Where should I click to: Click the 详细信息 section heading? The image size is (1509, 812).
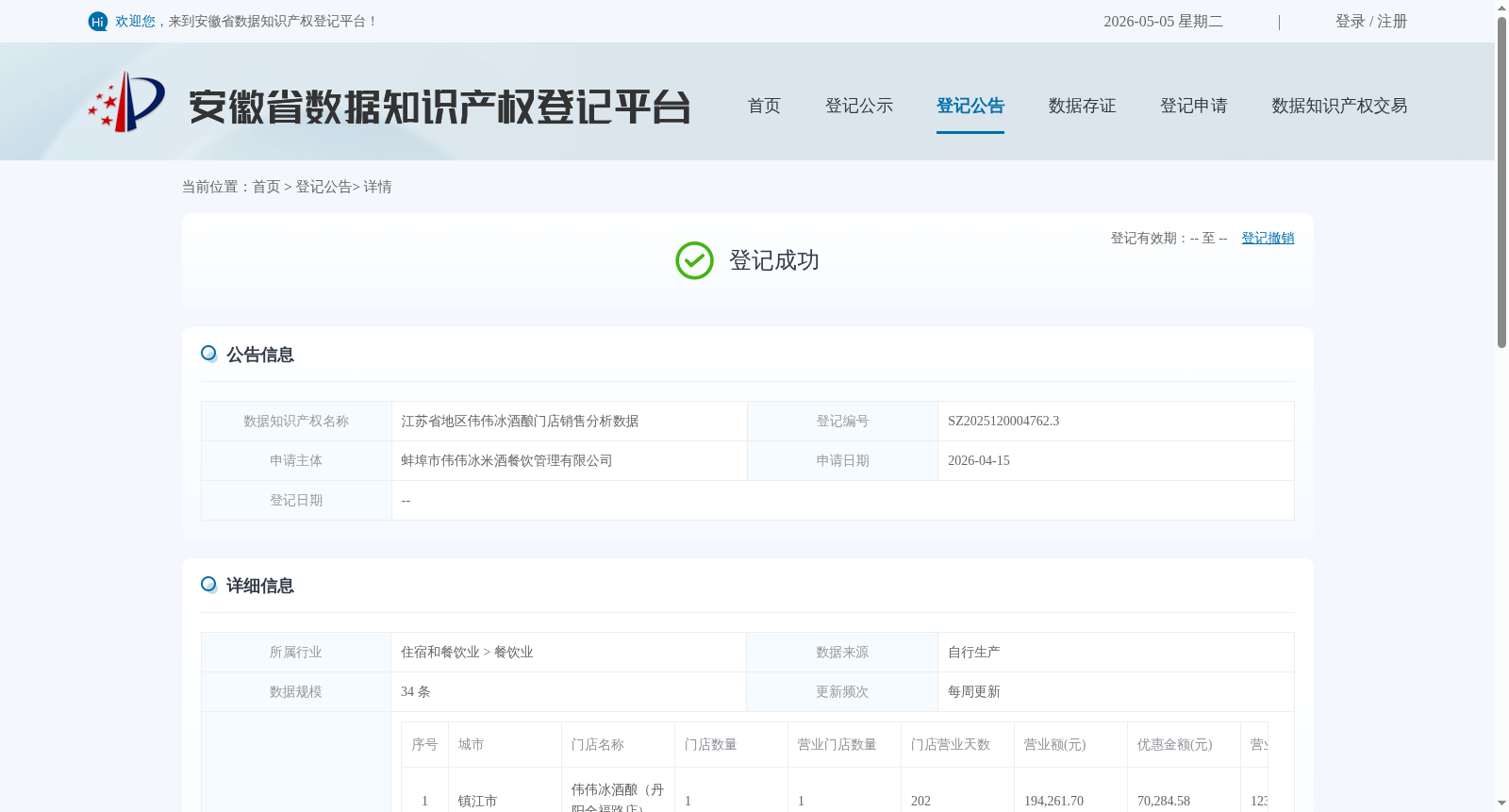[x=260, y=586]
